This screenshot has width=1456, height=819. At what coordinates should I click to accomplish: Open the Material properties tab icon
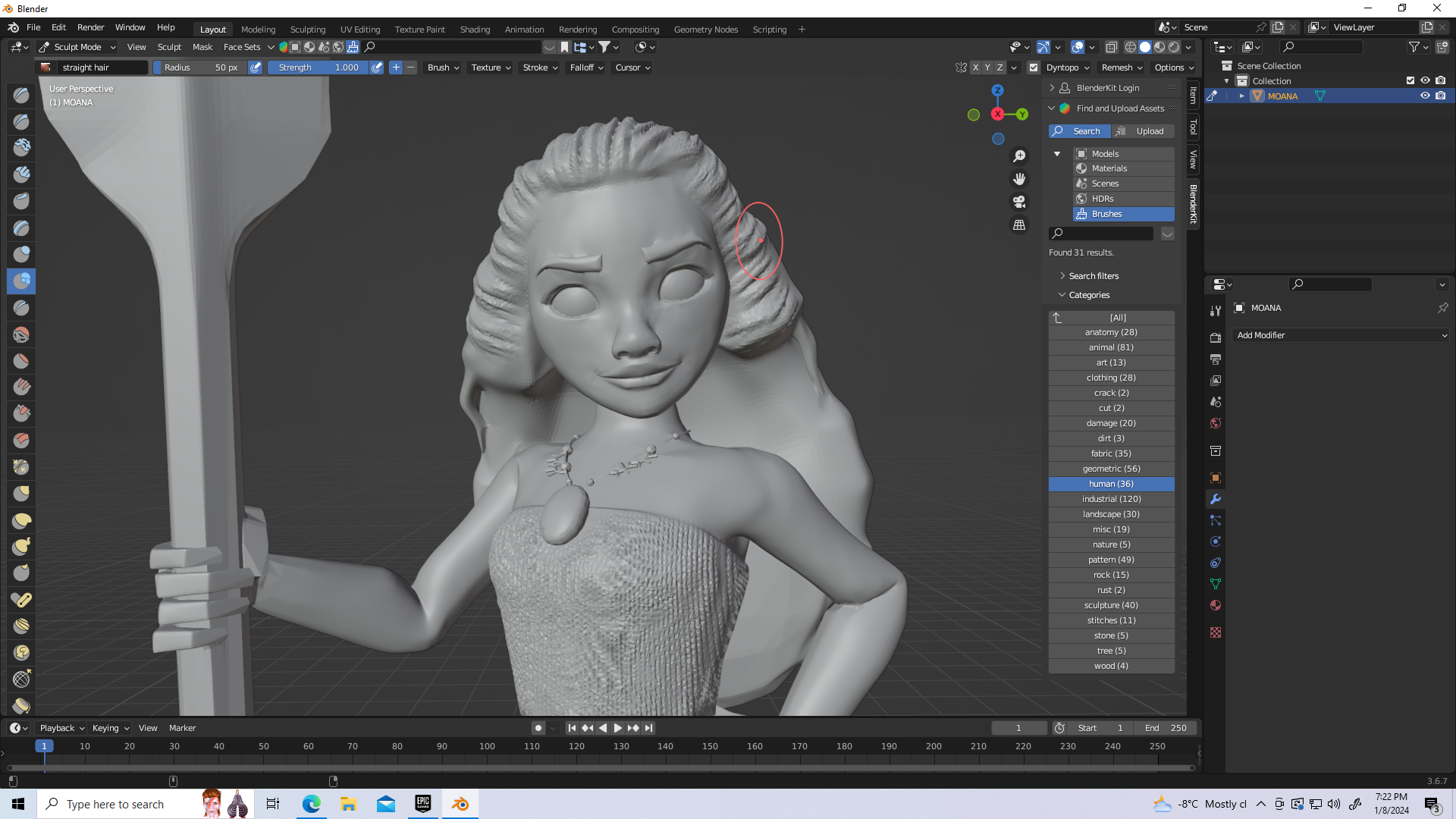point(1216,605)
